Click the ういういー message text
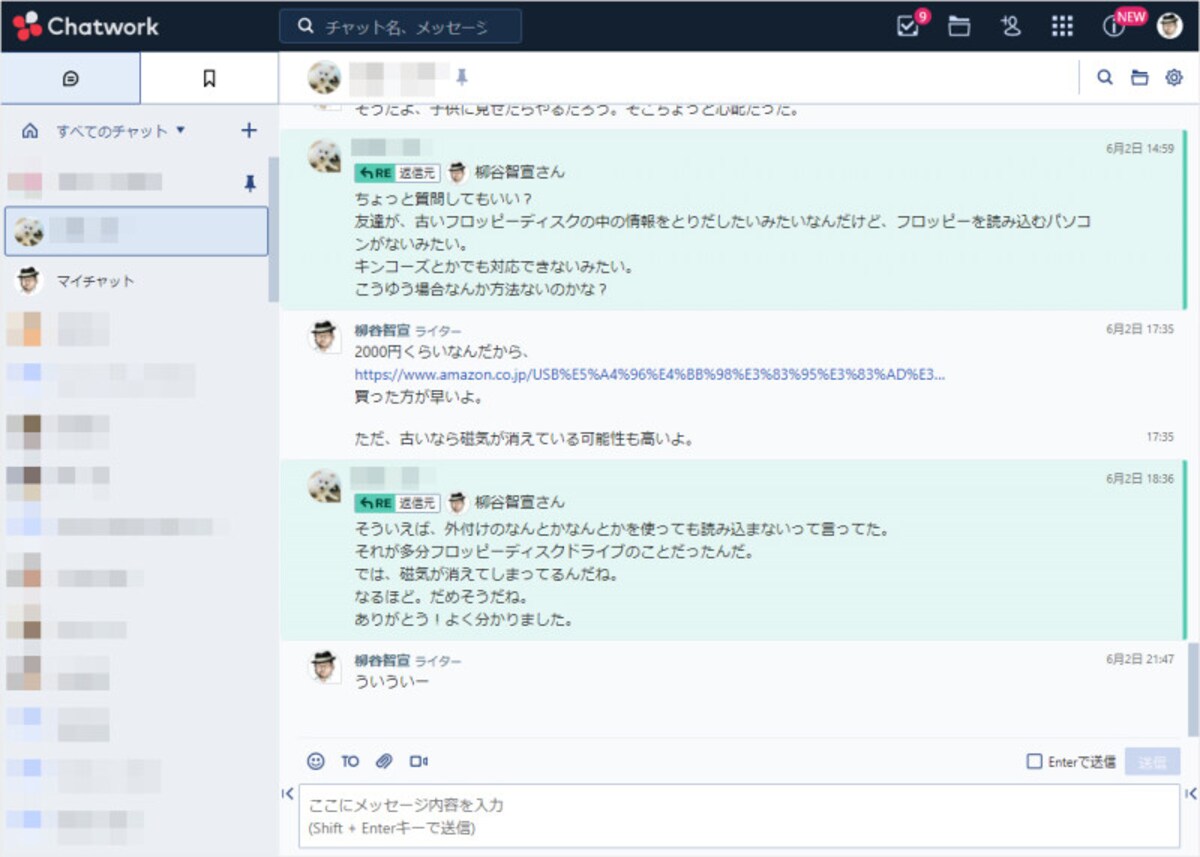This screenshot has height=857, width=1200. coord(391,682)
